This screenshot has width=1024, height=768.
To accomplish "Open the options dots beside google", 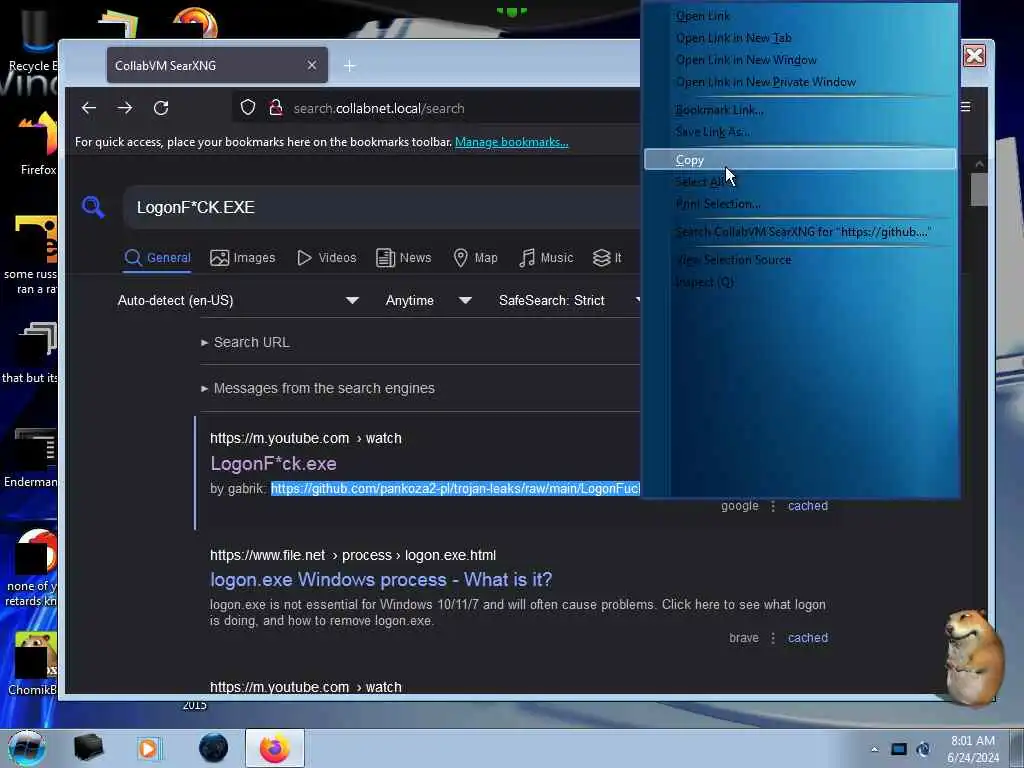I will click(773, 506).
